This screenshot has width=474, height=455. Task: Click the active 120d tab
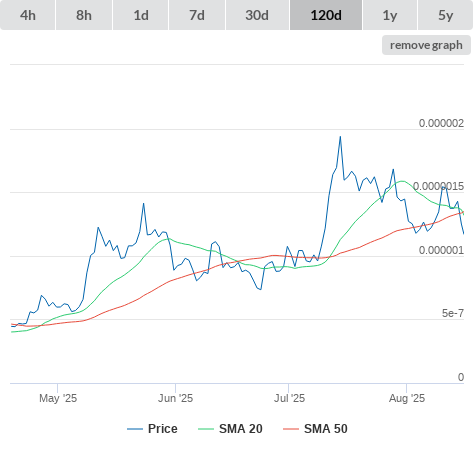click(x=326, y=15)
